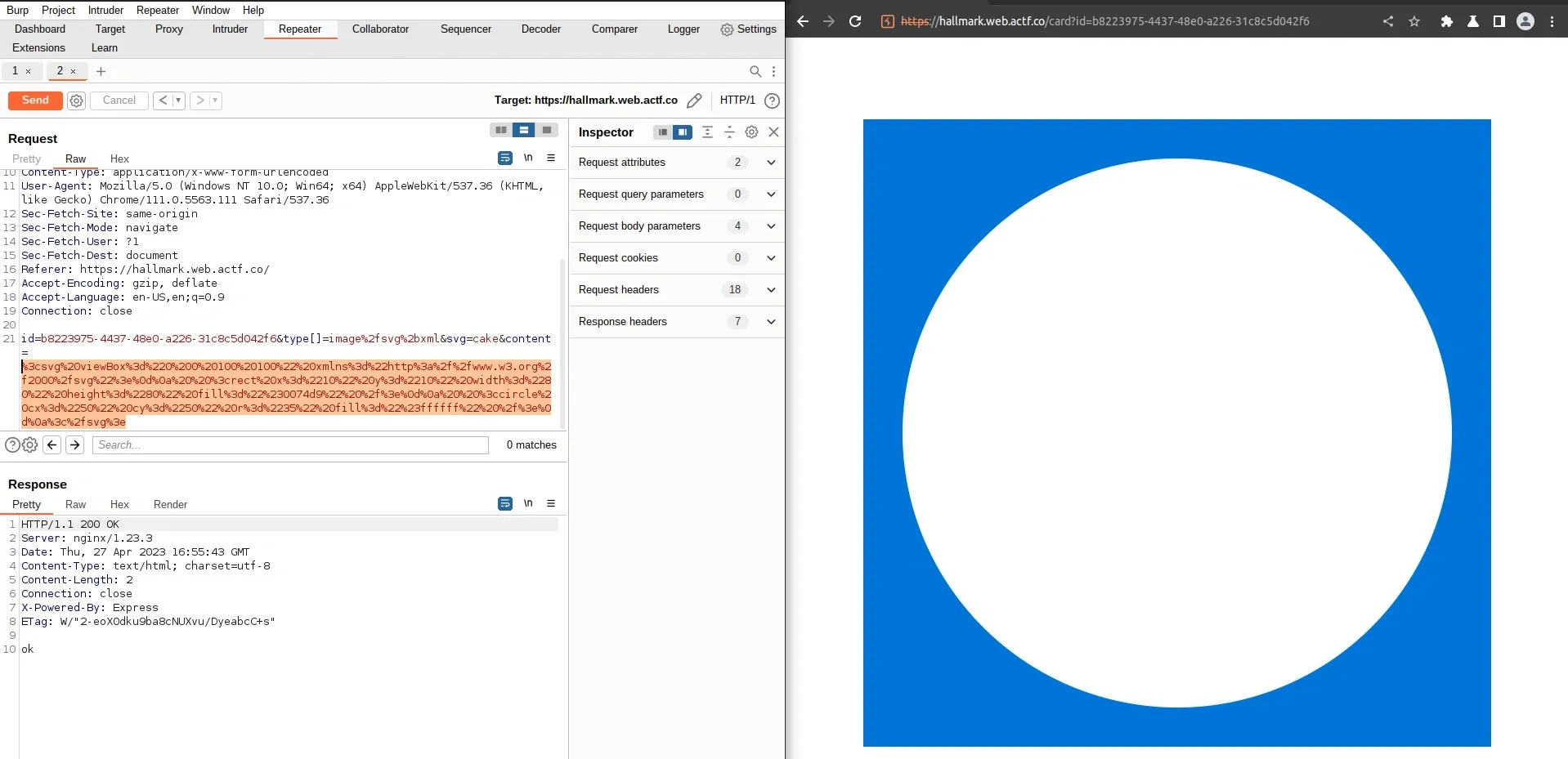The height and width of the screenshot is (759, 1568).
Task: Click the Repeater search magnifier icon
Action: tap(755, 72)
